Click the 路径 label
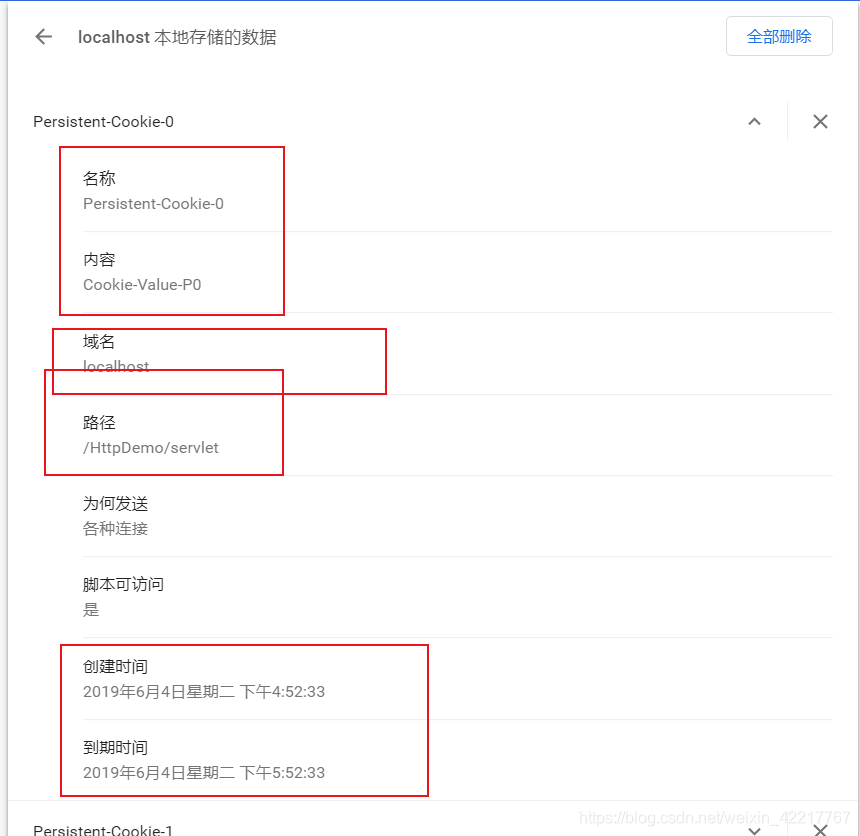The height and width of the screenshot is (836, 860). tap(99, 422)
